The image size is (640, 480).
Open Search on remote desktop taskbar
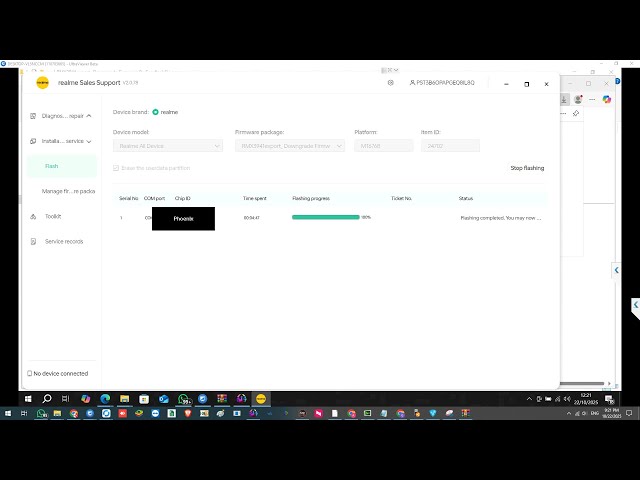click(47, 398)
